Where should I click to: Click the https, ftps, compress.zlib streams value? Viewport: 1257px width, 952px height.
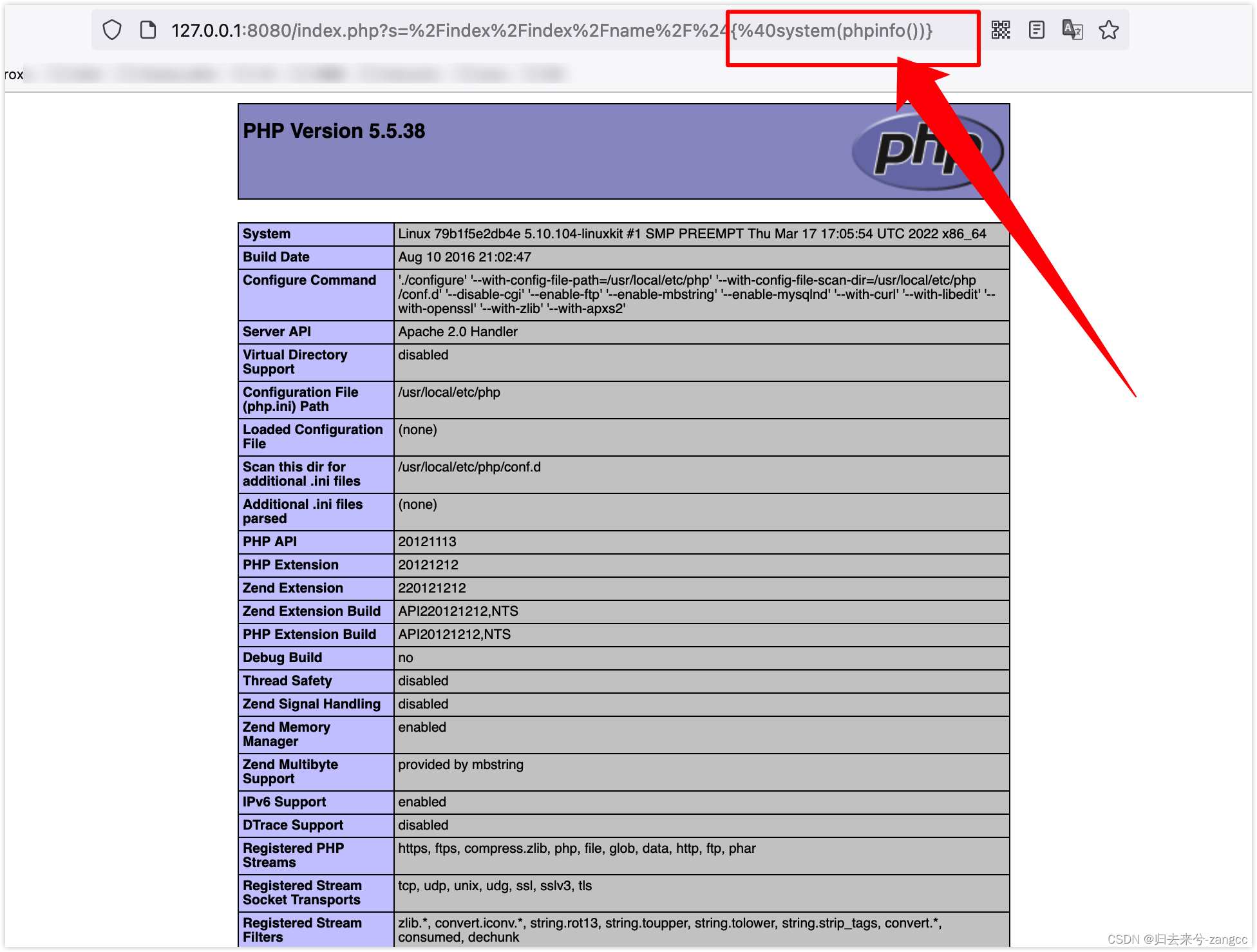[577, 848]
